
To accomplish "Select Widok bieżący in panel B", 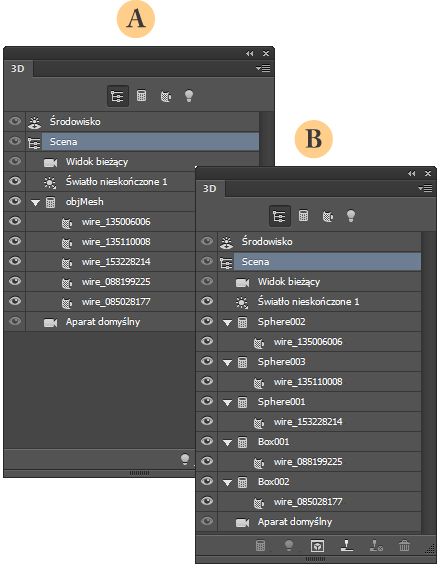I will point(320,282).
